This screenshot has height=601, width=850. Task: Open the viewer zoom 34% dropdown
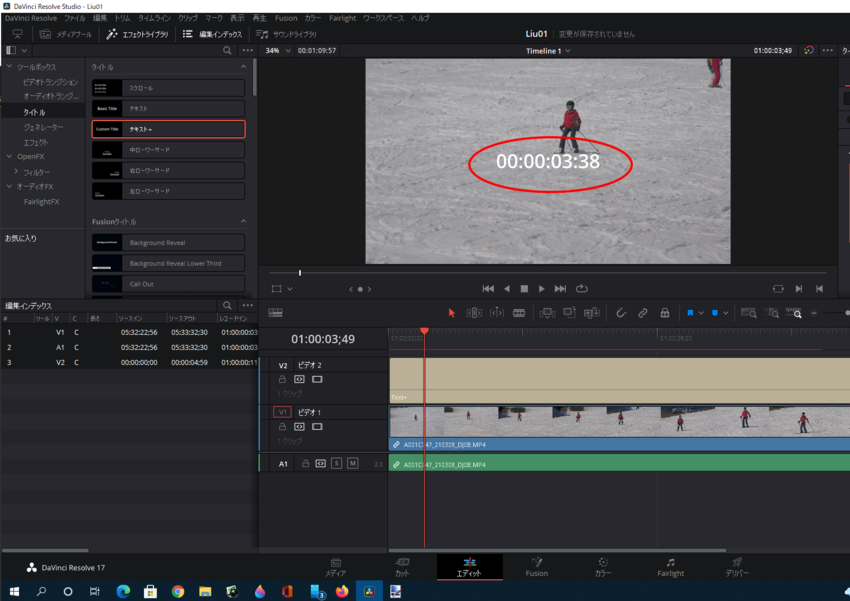[278, 50]
